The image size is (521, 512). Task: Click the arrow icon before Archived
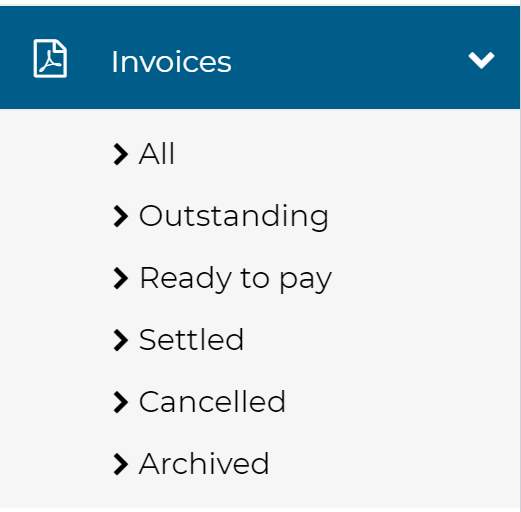click(x=121, y=464)
